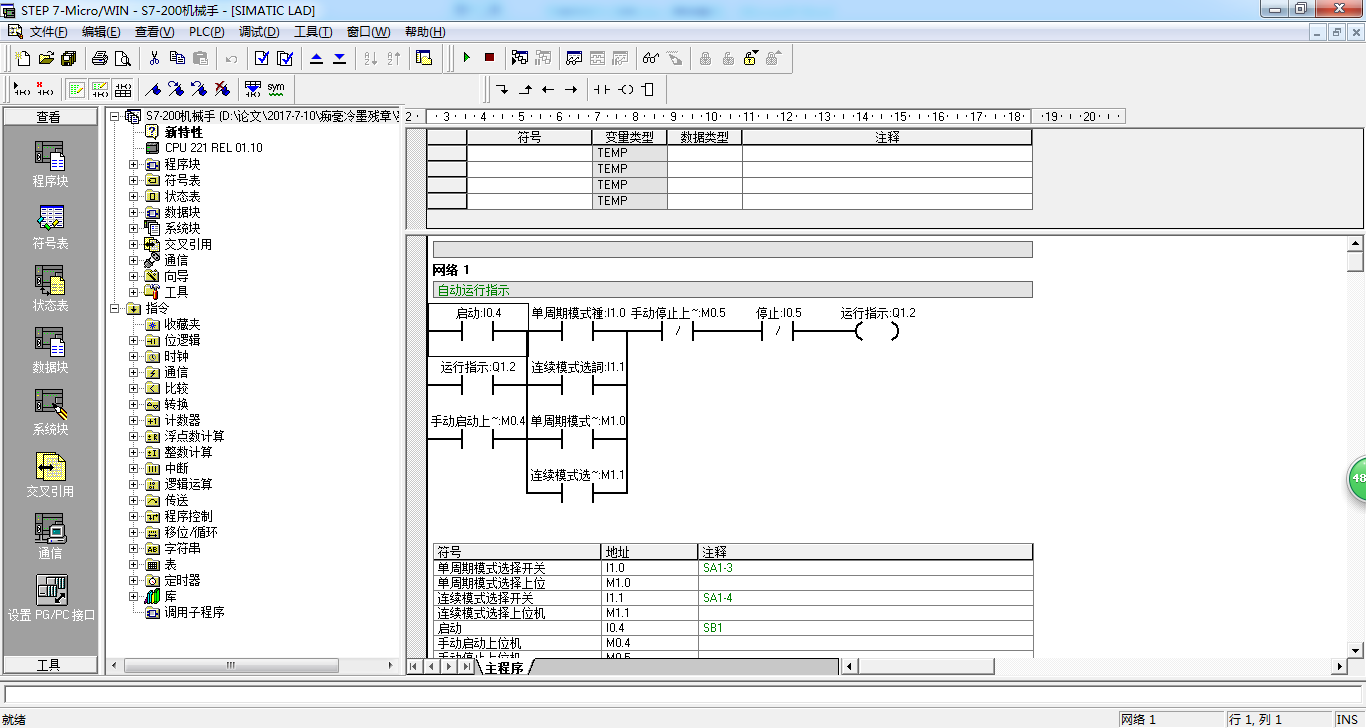The width and height of the screenshot is (1366, 728).
Task: Expand the 向导 tree node
Action: pyautogui.click(x=133, y=276)
